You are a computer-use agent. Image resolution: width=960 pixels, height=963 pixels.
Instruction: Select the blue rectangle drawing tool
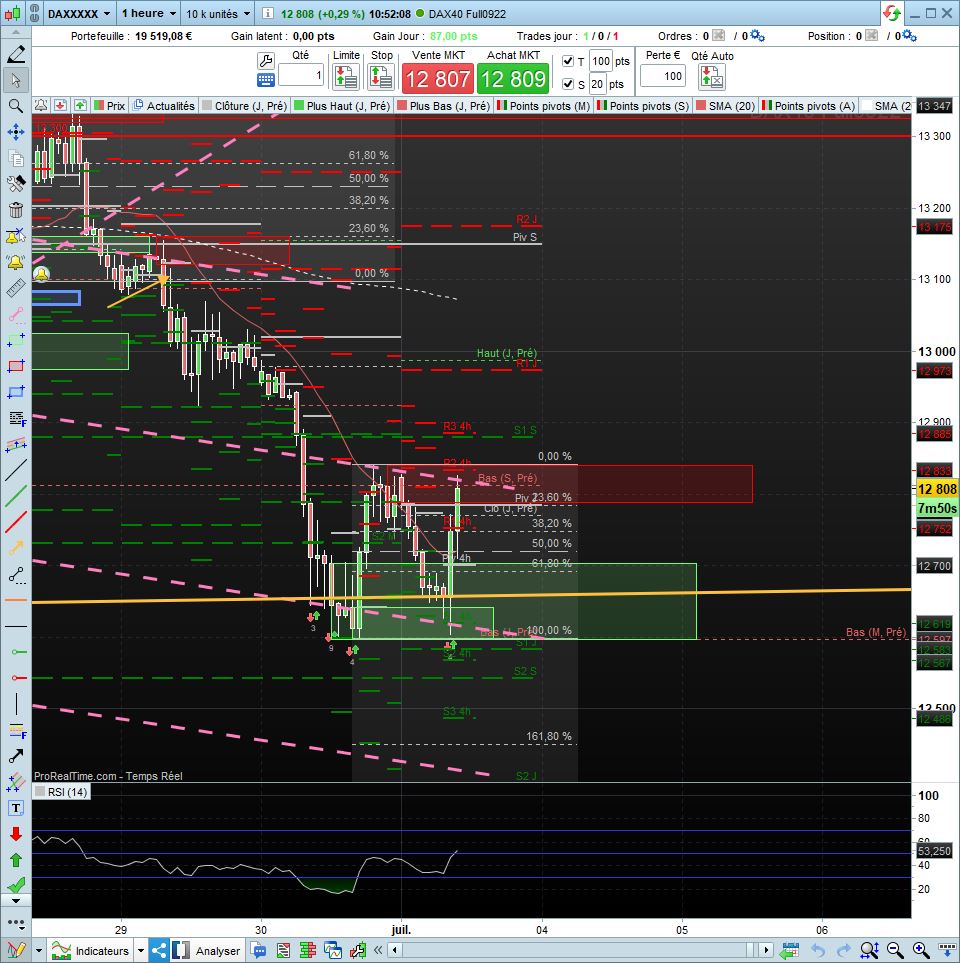16,392
